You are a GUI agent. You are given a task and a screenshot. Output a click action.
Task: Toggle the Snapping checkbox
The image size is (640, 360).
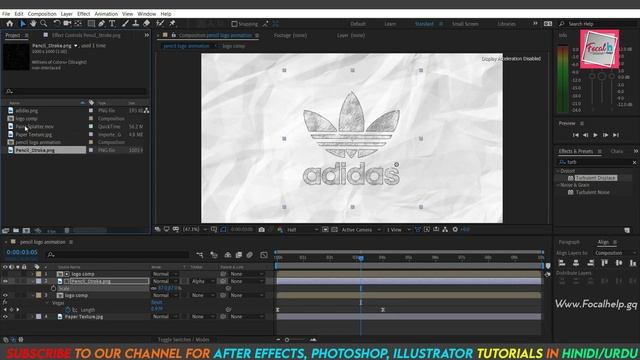(x=234, y=24)
